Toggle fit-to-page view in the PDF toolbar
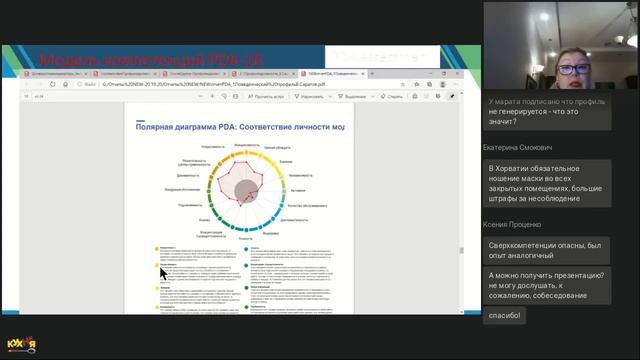Viewport: 640px width, 360px height. [236, 96]
